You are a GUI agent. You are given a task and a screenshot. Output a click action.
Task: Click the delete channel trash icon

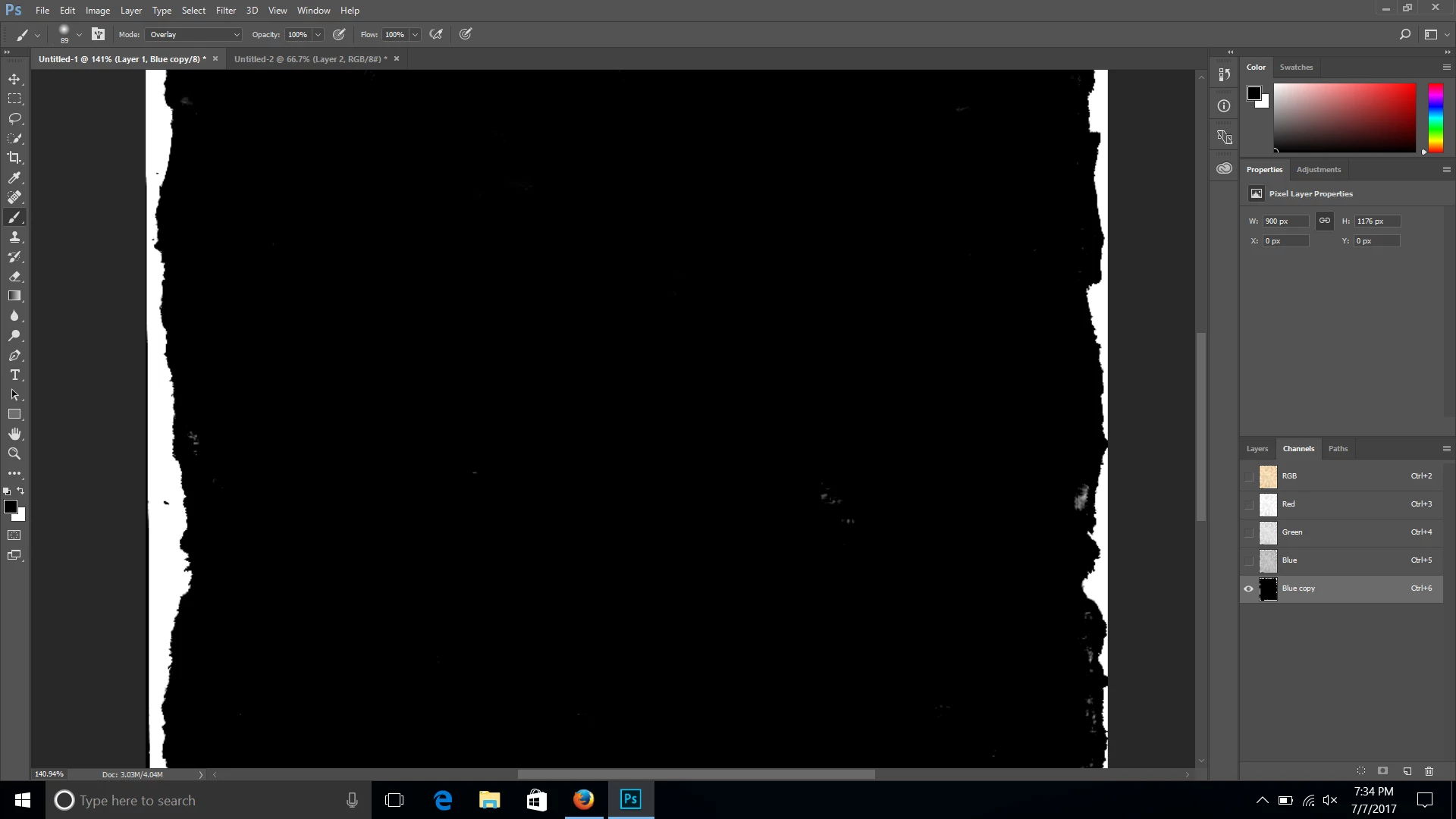point(1429,771)
